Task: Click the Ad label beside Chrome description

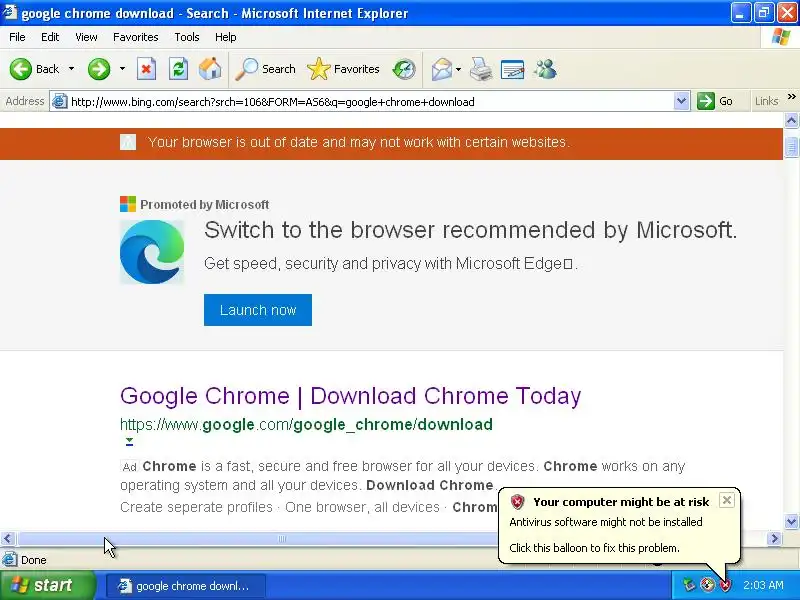Action: (130, 467)
